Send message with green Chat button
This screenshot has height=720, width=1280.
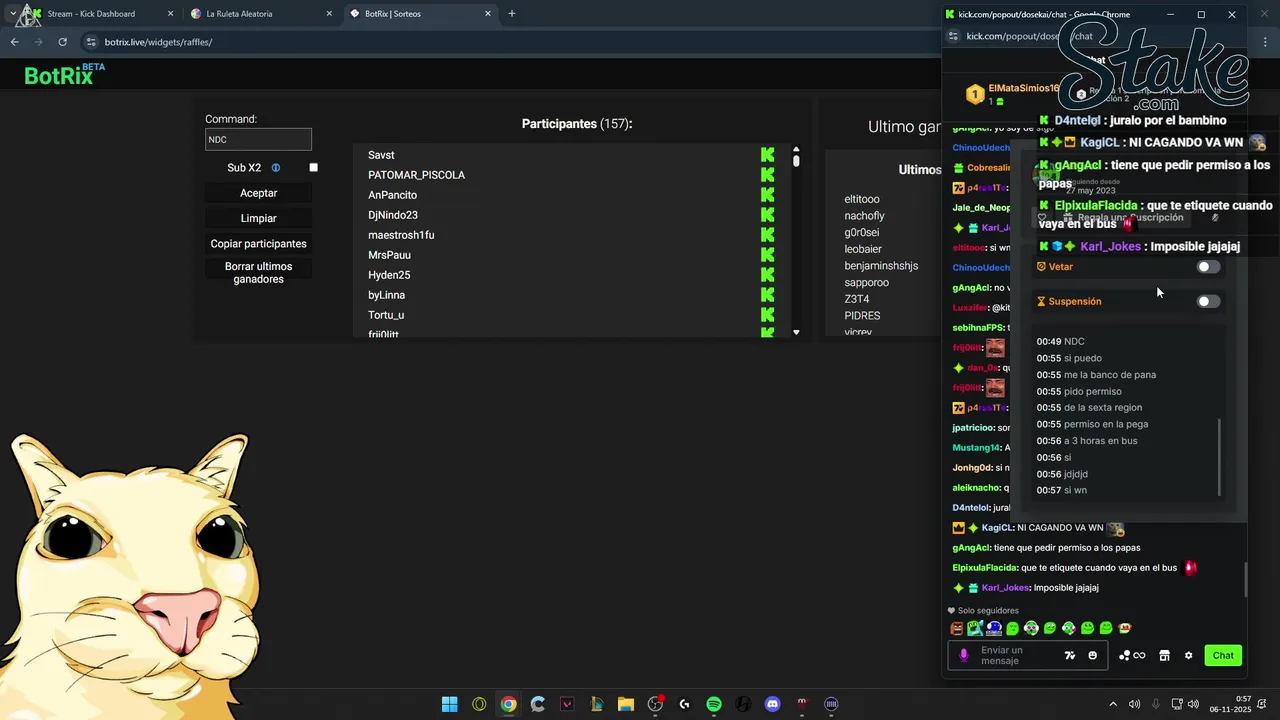(x=1223, y=655)
